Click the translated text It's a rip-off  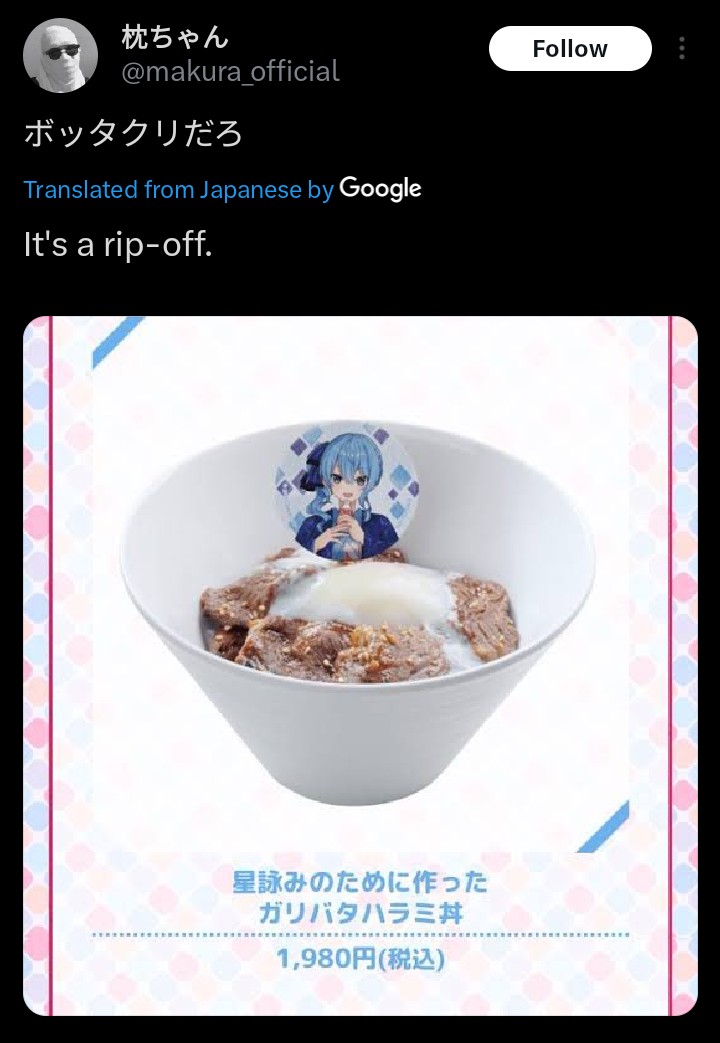pyautogui.click(x=118, y=243)
